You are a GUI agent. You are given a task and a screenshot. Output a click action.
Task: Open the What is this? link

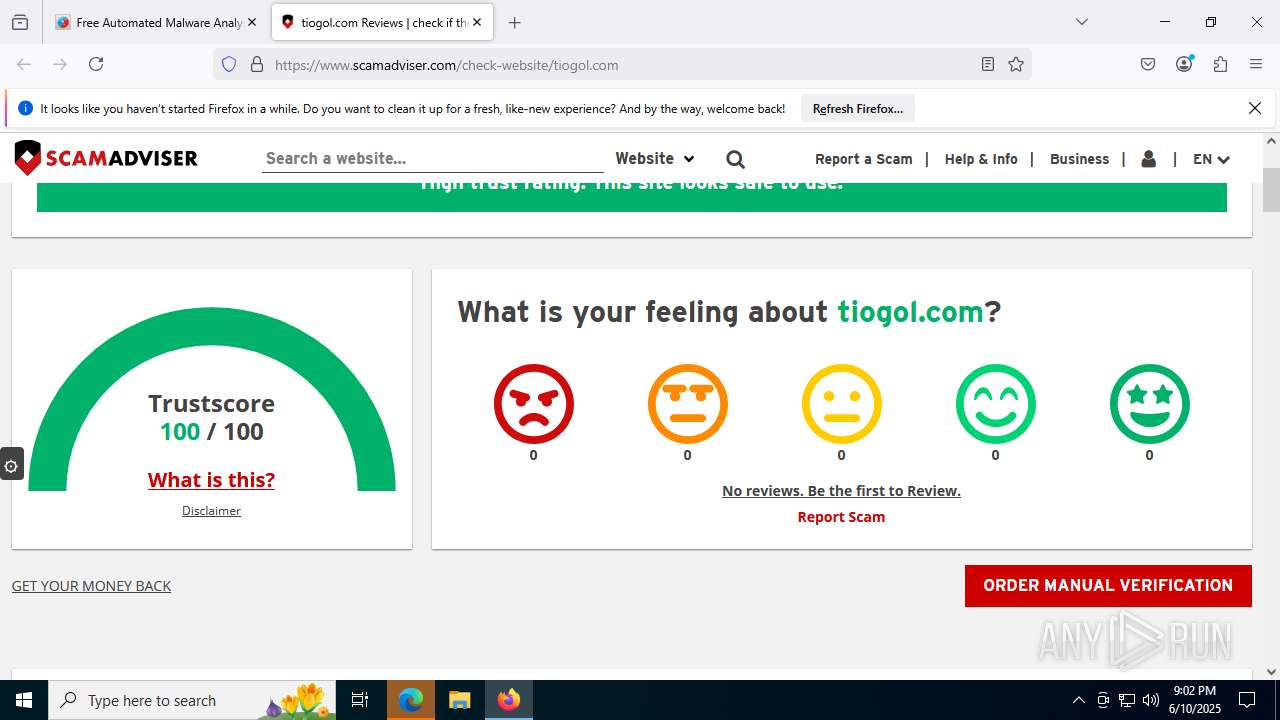point(211,480)
